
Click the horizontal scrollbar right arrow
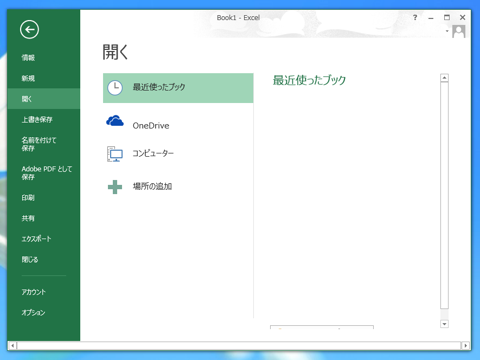tap(466, 346)
